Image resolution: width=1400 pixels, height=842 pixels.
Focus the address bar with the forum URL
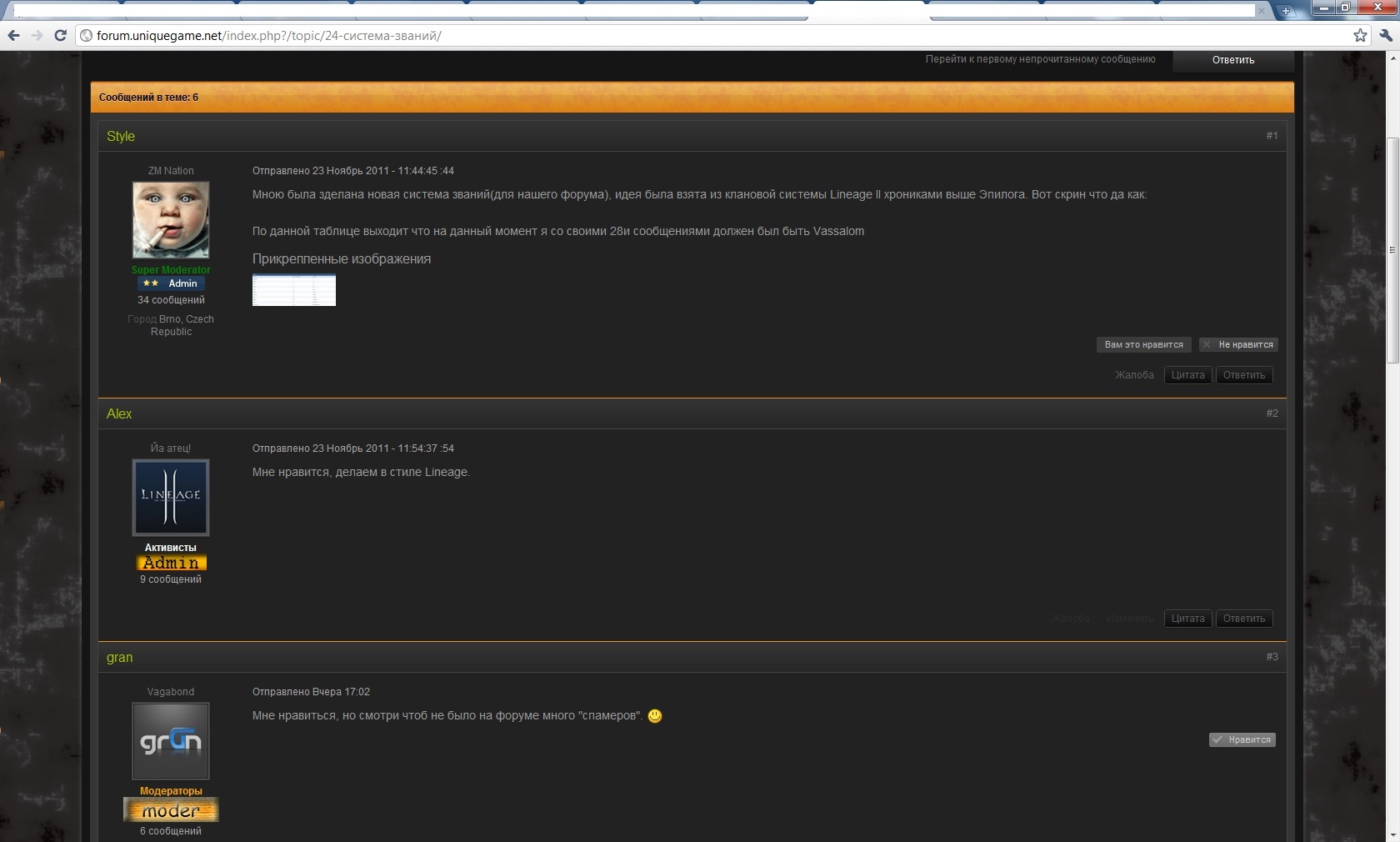tap(717, 36)
